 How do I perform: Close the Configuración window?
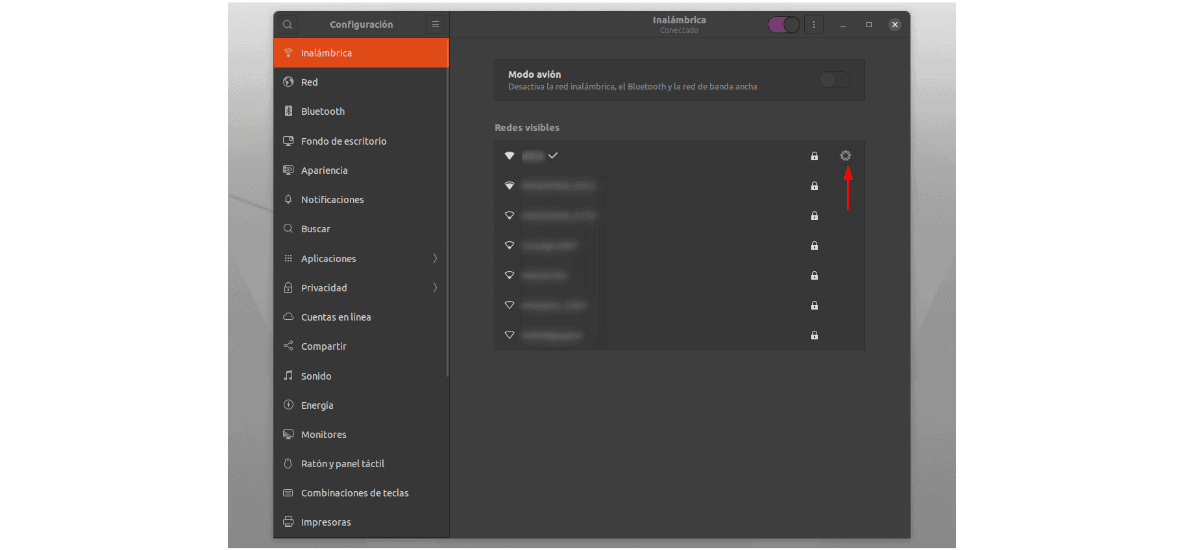coord(894,24)
